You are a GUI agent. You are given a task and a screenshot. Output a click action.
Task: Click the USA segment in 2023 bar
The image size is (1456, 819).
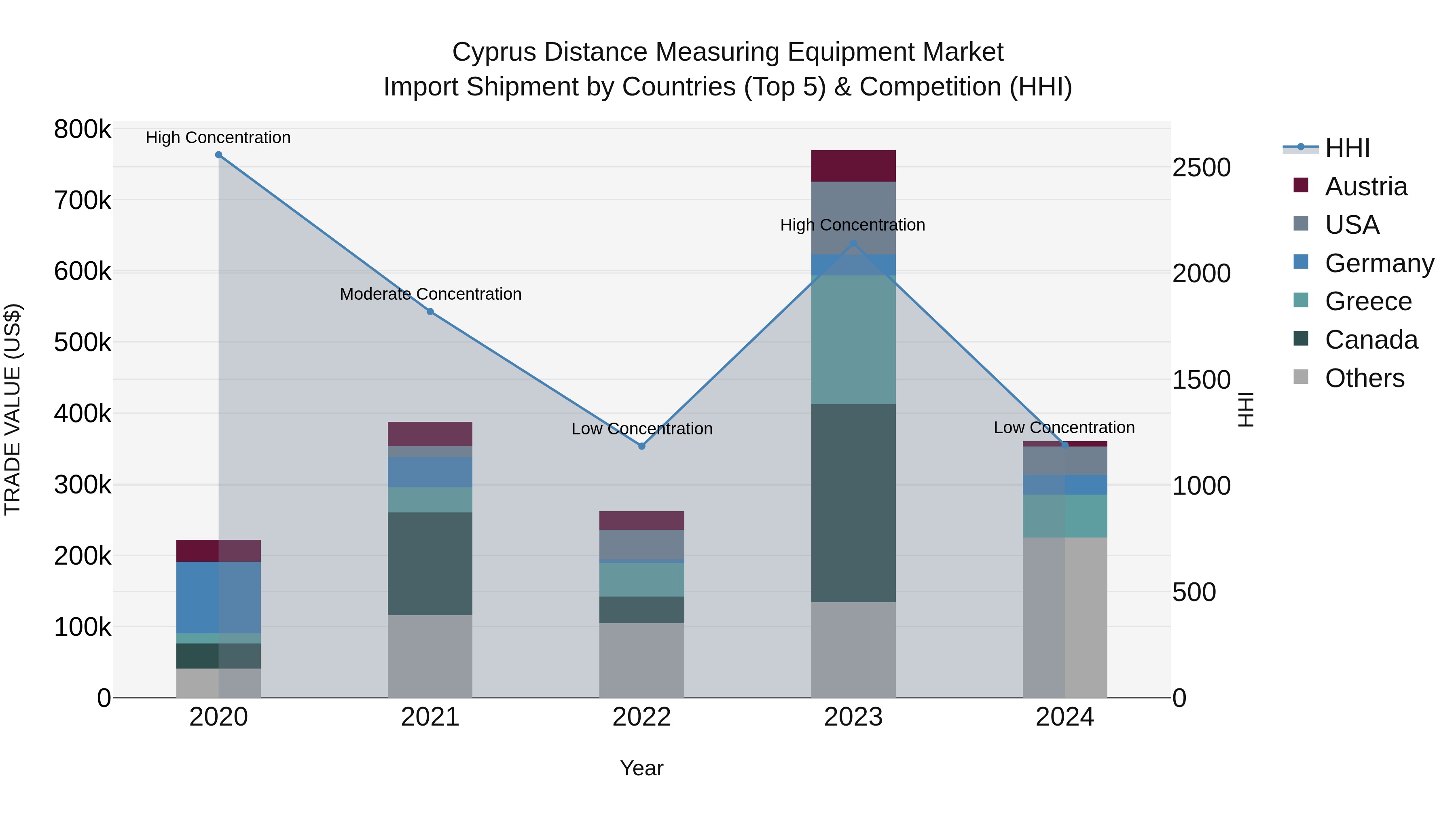(x=853, y=218)
